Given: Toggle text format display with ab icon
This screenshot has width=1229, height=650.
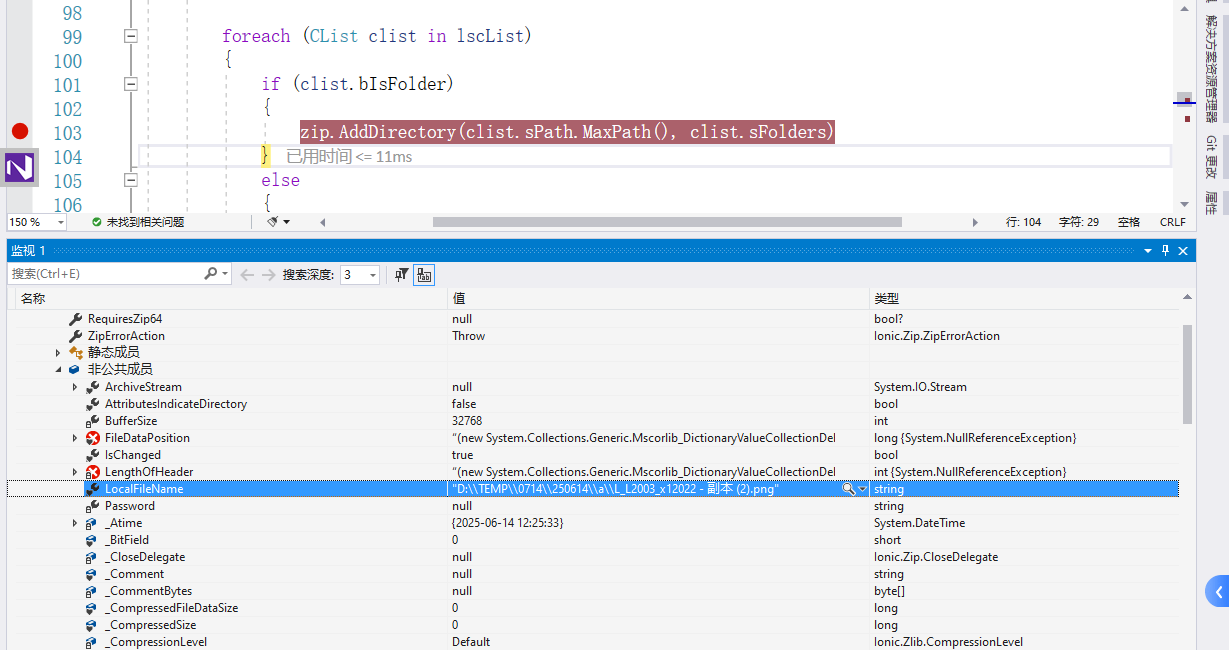Looking at the screenshot, I should point(423,274).
